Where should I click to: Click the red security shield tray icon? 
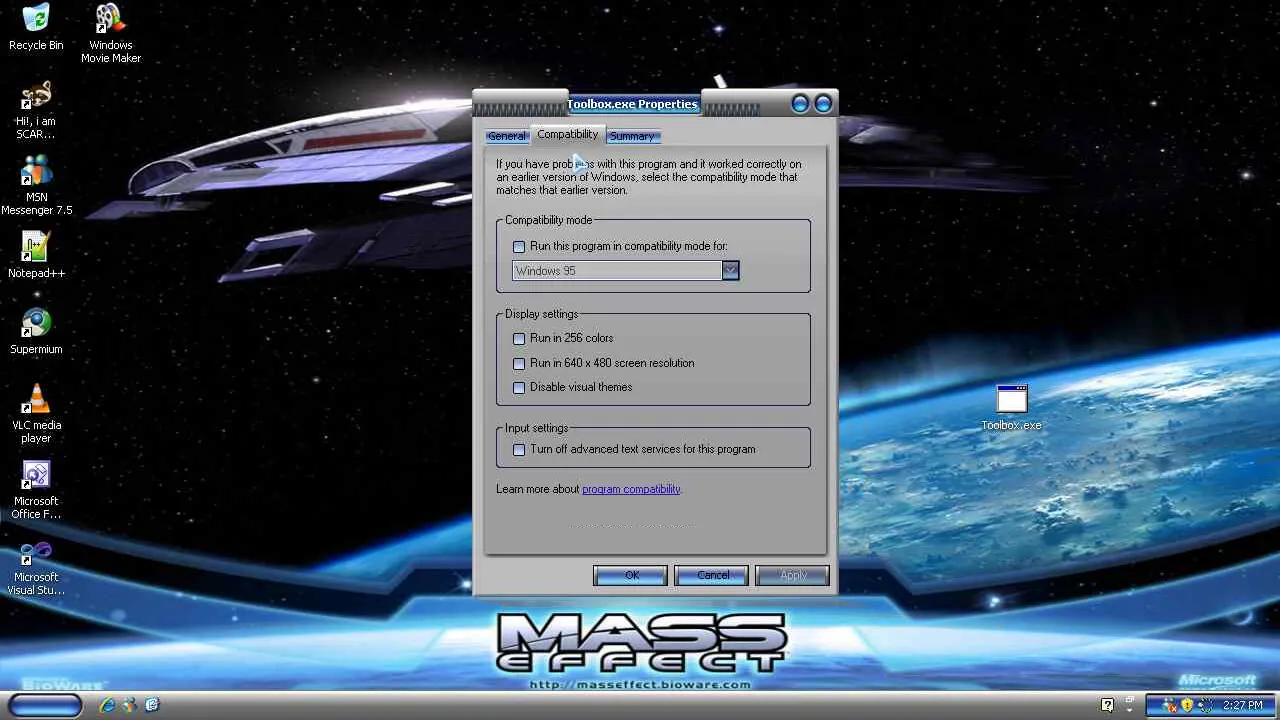point(1168,705)
